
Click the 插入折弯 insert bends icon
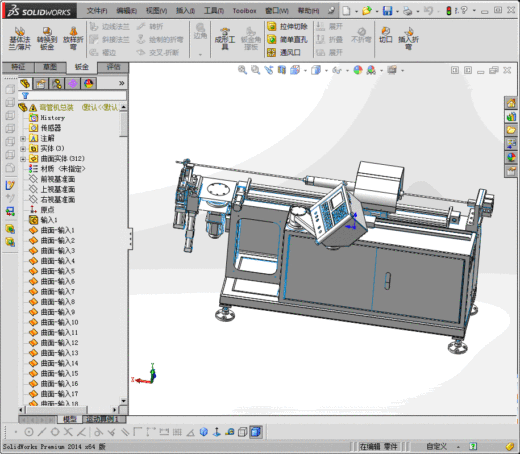pyautogui.click(x=408, y=38)
